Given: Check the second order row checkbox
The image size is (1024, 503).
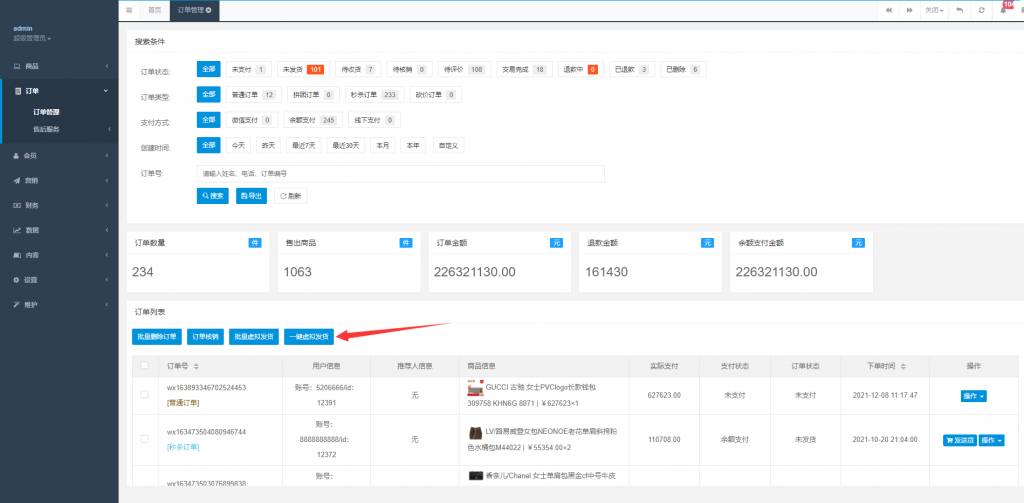Looking at the screenshot, I should 144,439.
